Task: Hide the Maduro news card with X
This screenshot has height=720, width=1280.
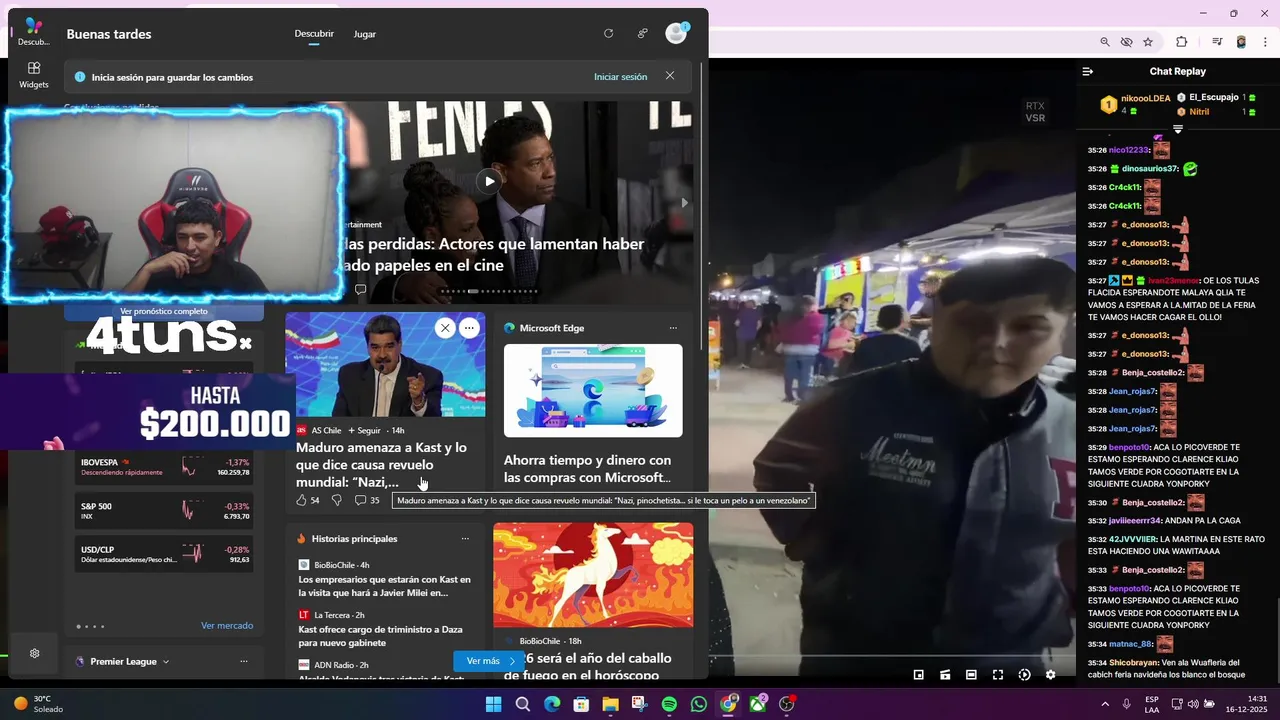Action: click(x=445, y=328)
